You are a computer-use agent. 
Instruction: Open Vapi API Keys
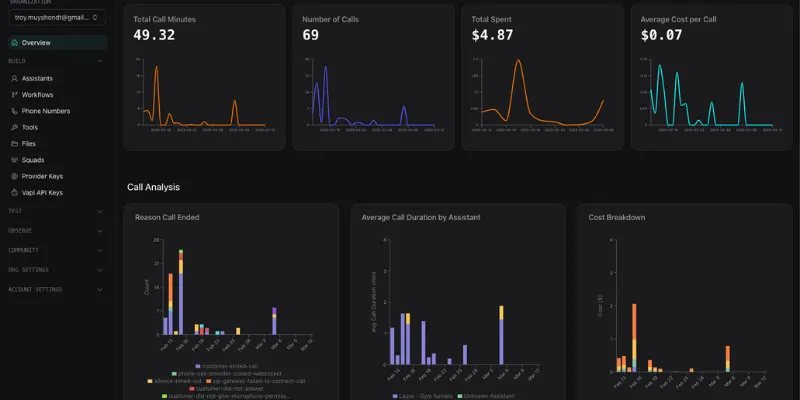tap(42, 193)
